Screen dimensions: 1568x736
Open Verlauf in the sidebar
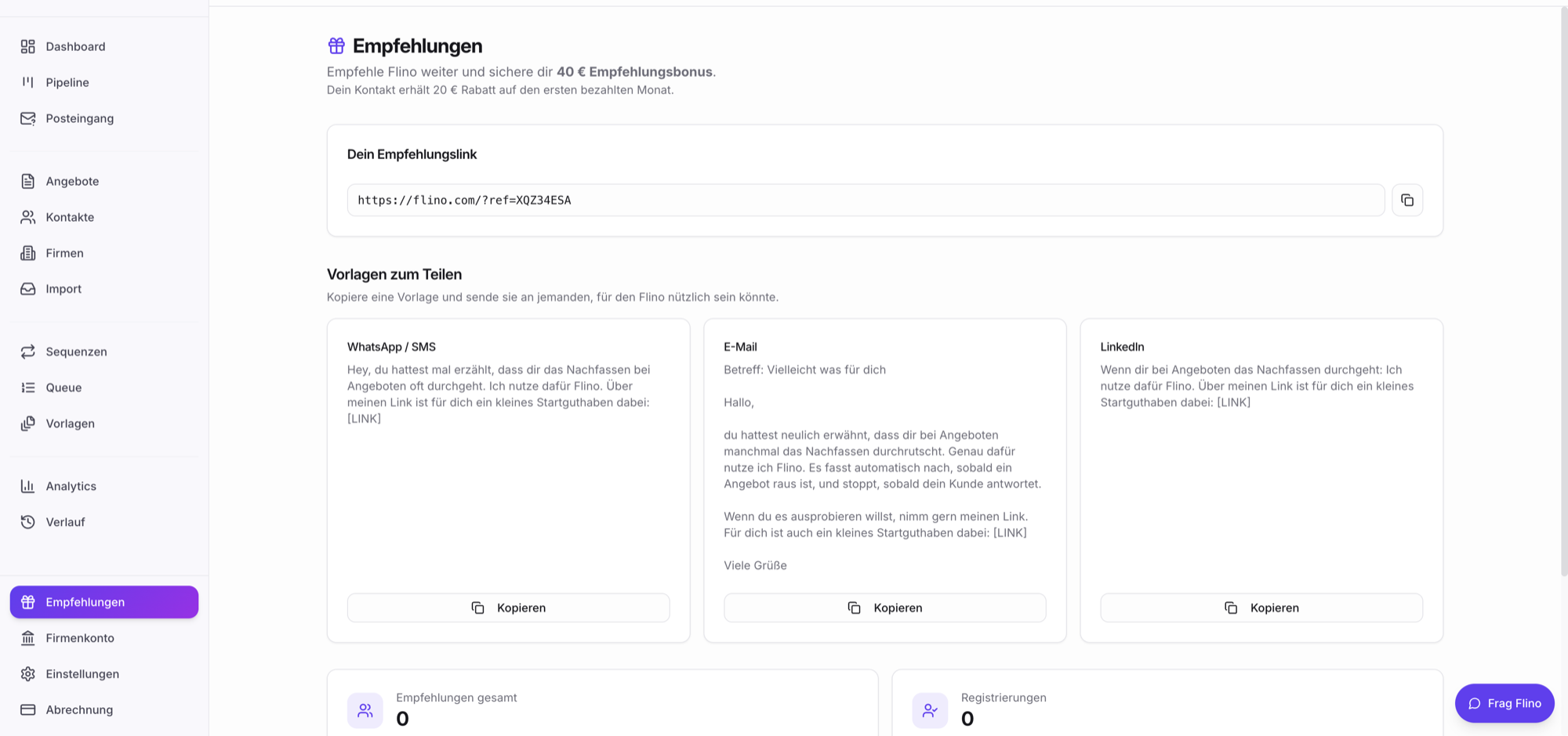coord(104,522)
